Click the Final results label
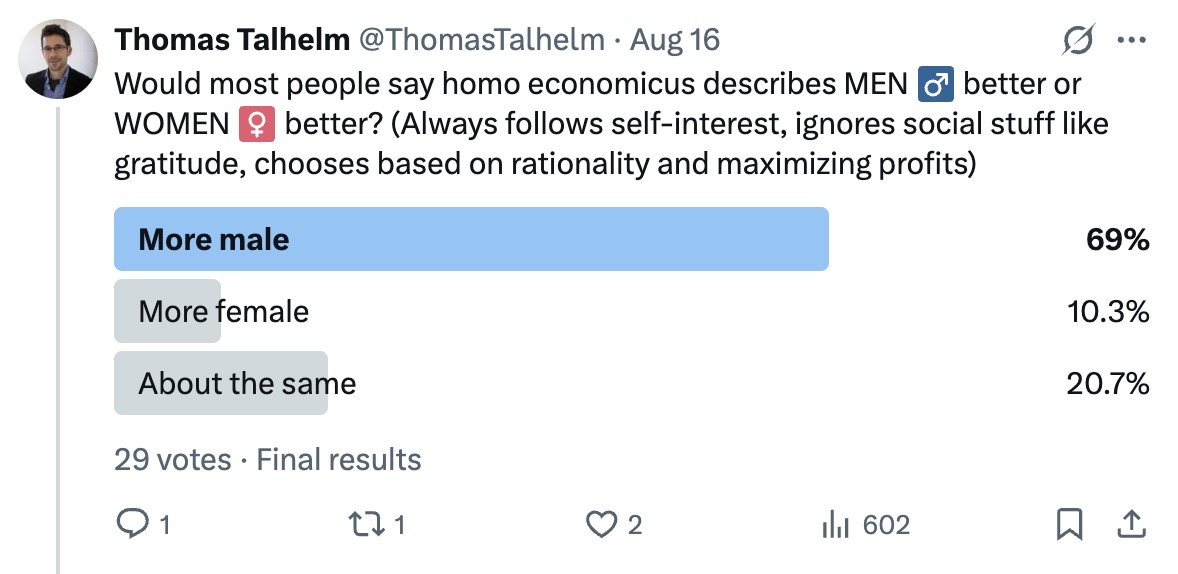The image size is (1178, 574). point(339,460)
